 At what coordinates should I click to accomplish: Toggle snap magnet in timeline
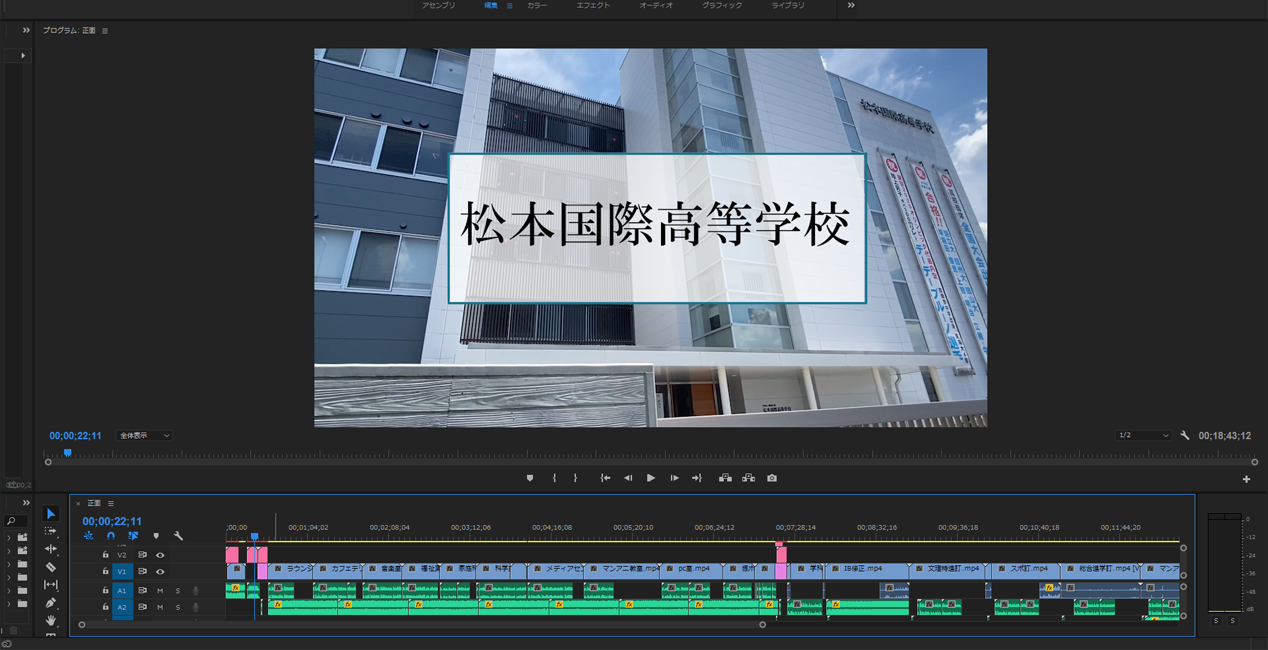(111, 536)
